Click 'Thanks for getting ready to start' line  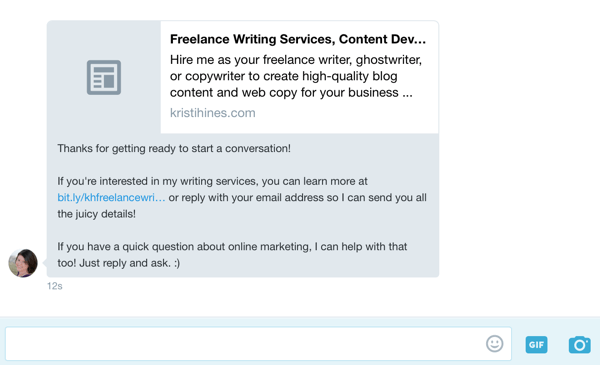click(174, 148)
